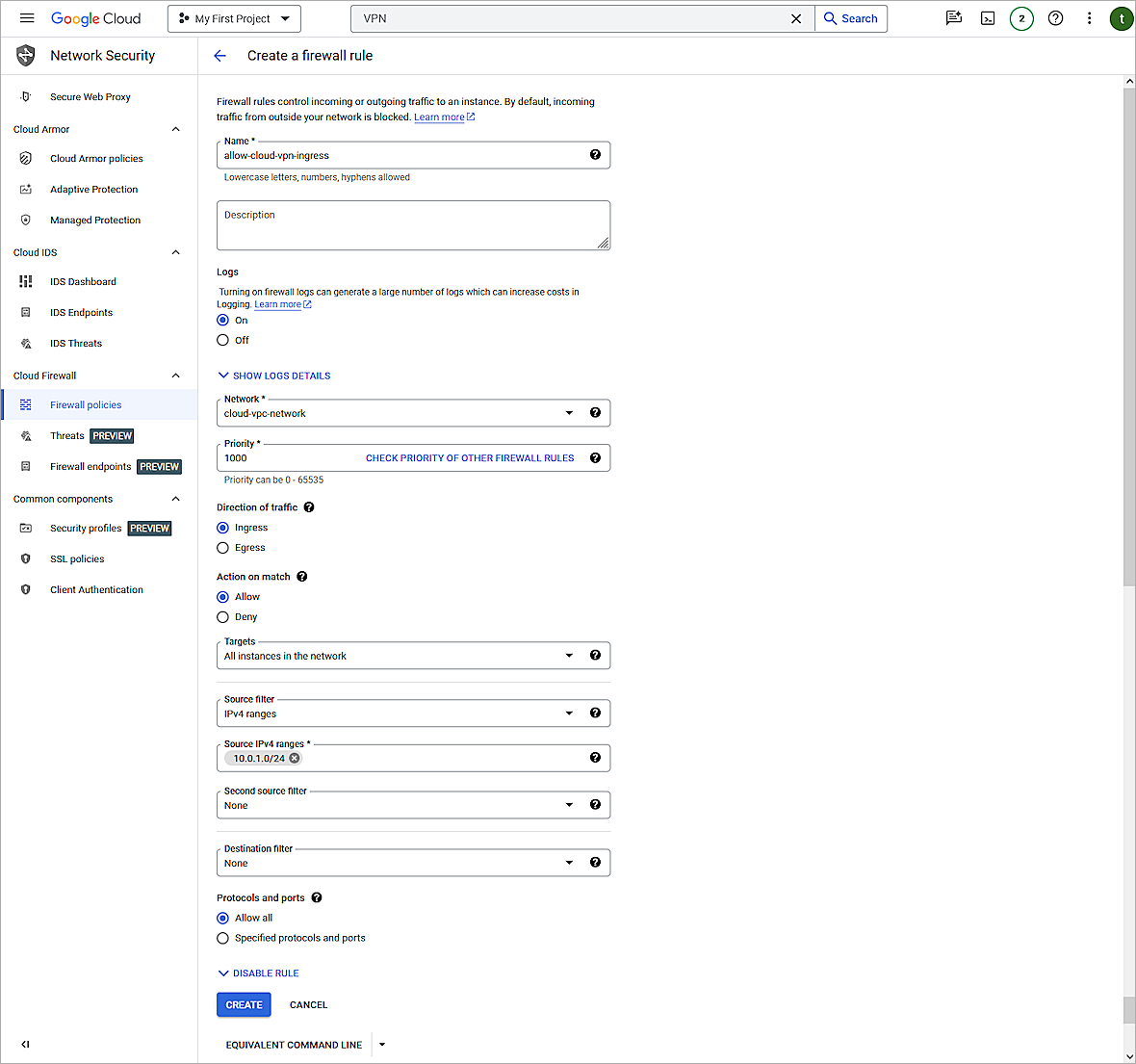Open the Targets dropdown

[x=568, y=655]
